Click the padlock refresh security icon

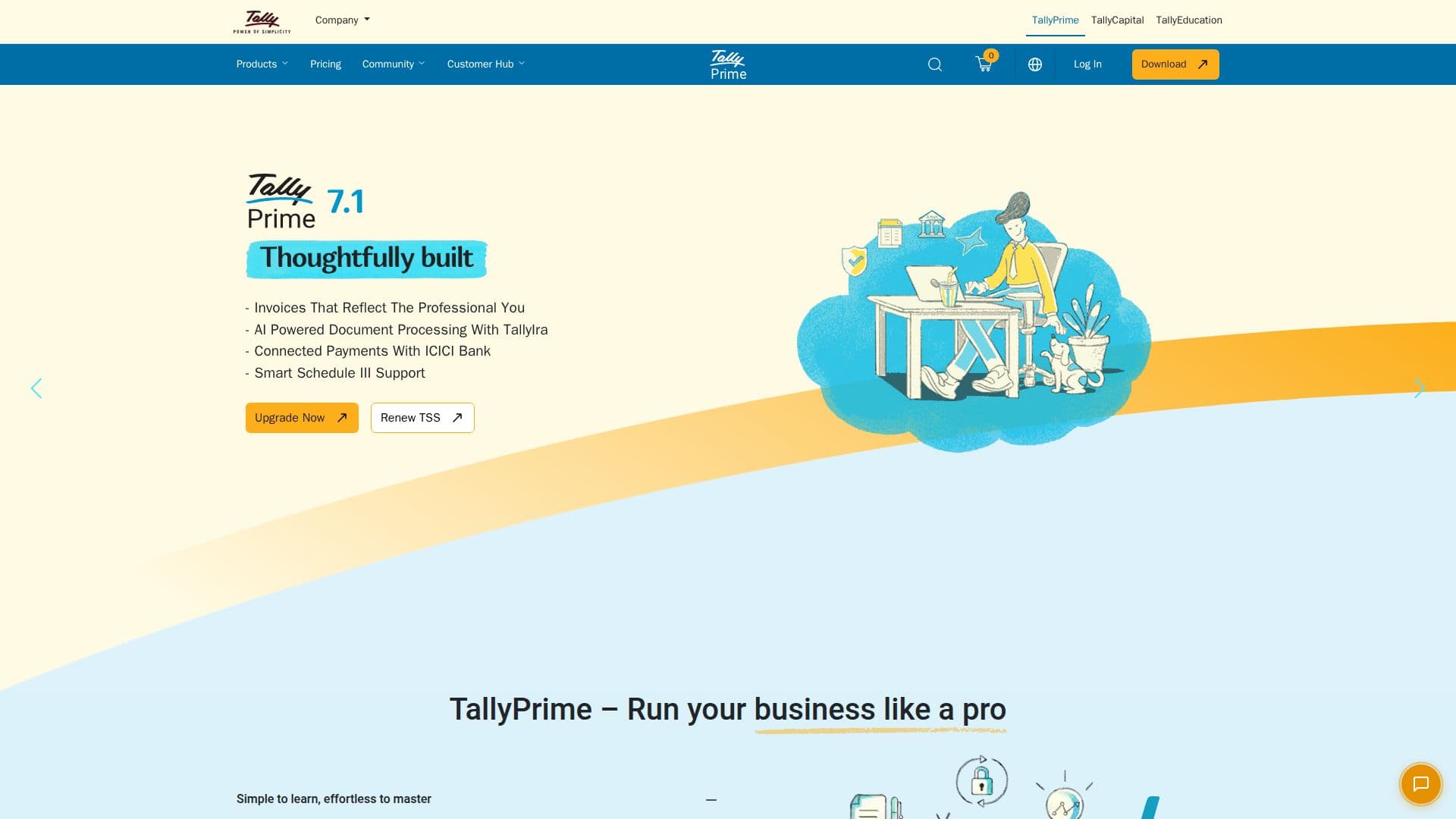point(981,780)
